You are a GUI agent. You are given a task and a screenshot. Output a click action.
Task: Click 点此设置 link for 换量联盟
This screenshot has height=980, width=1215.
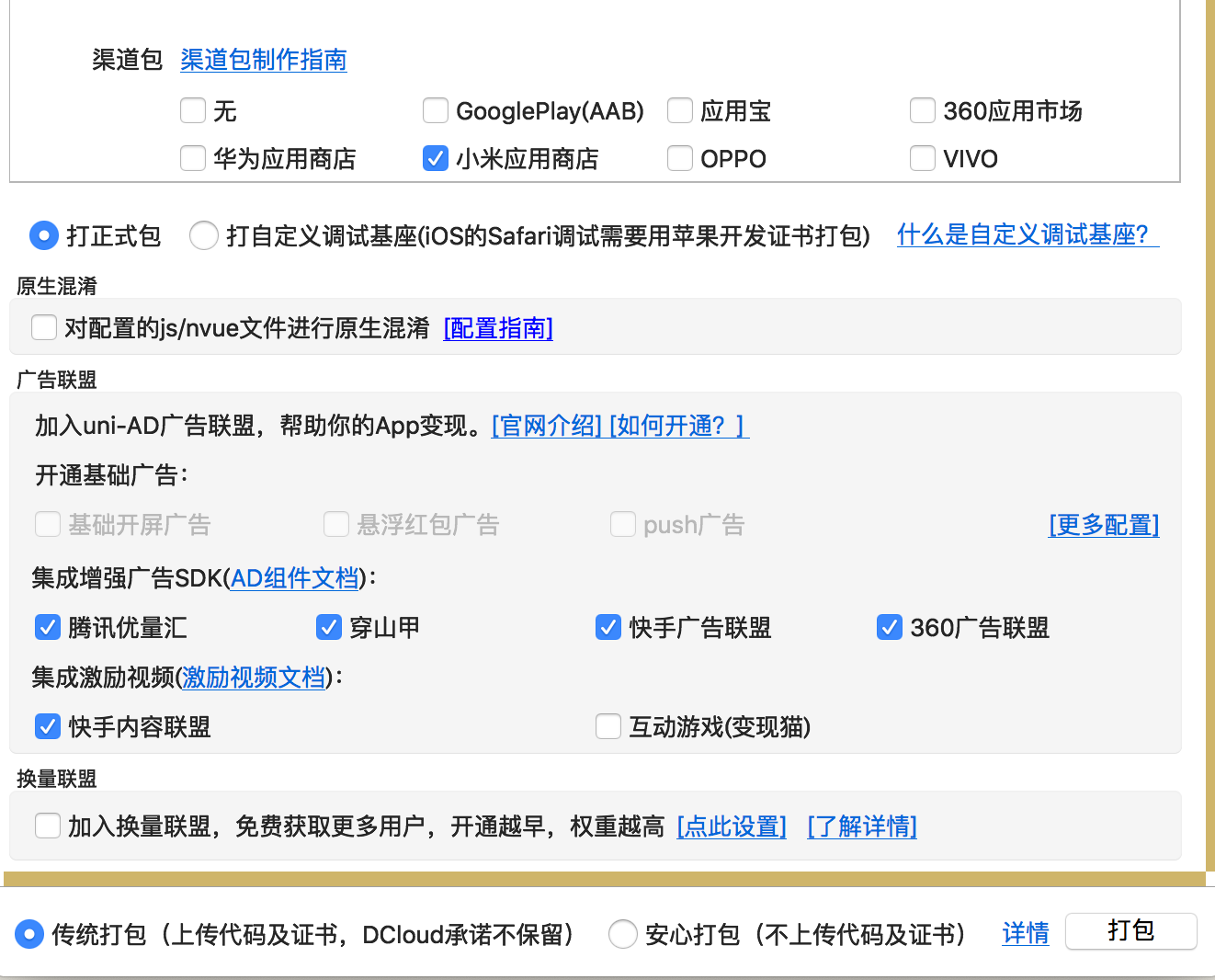(x=732, y=826)
